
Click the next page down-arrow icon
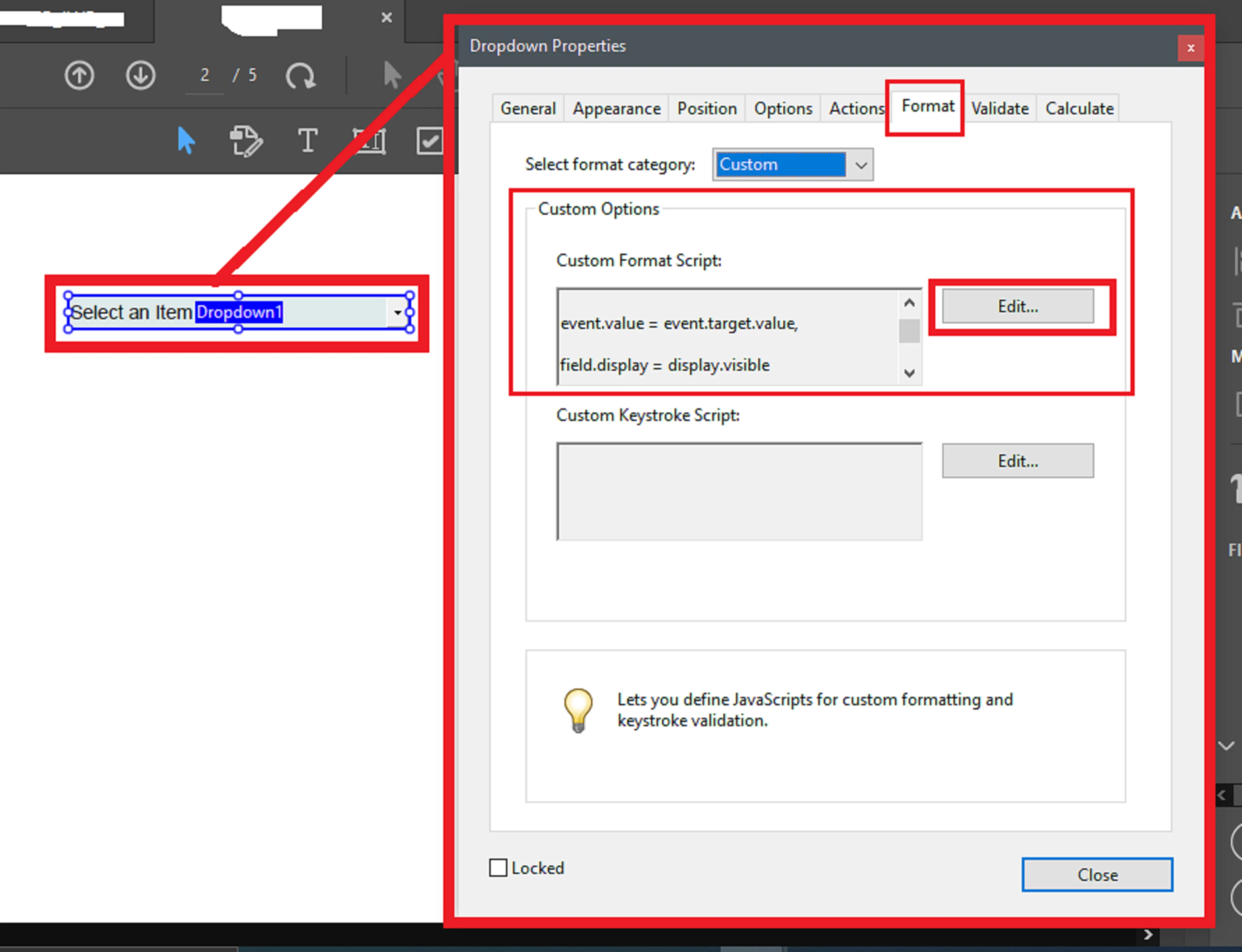tap(140, 75)
